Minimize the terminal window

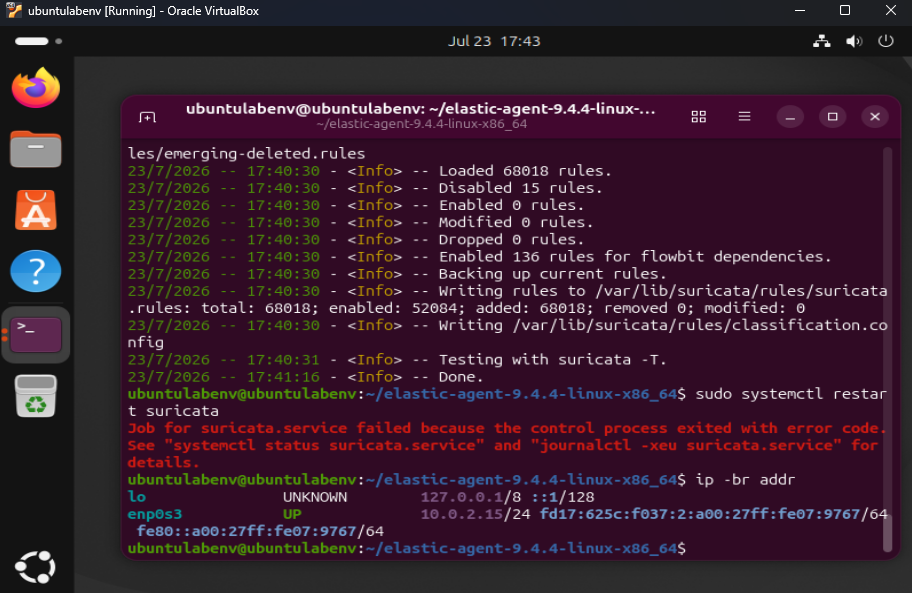(790, 117)
